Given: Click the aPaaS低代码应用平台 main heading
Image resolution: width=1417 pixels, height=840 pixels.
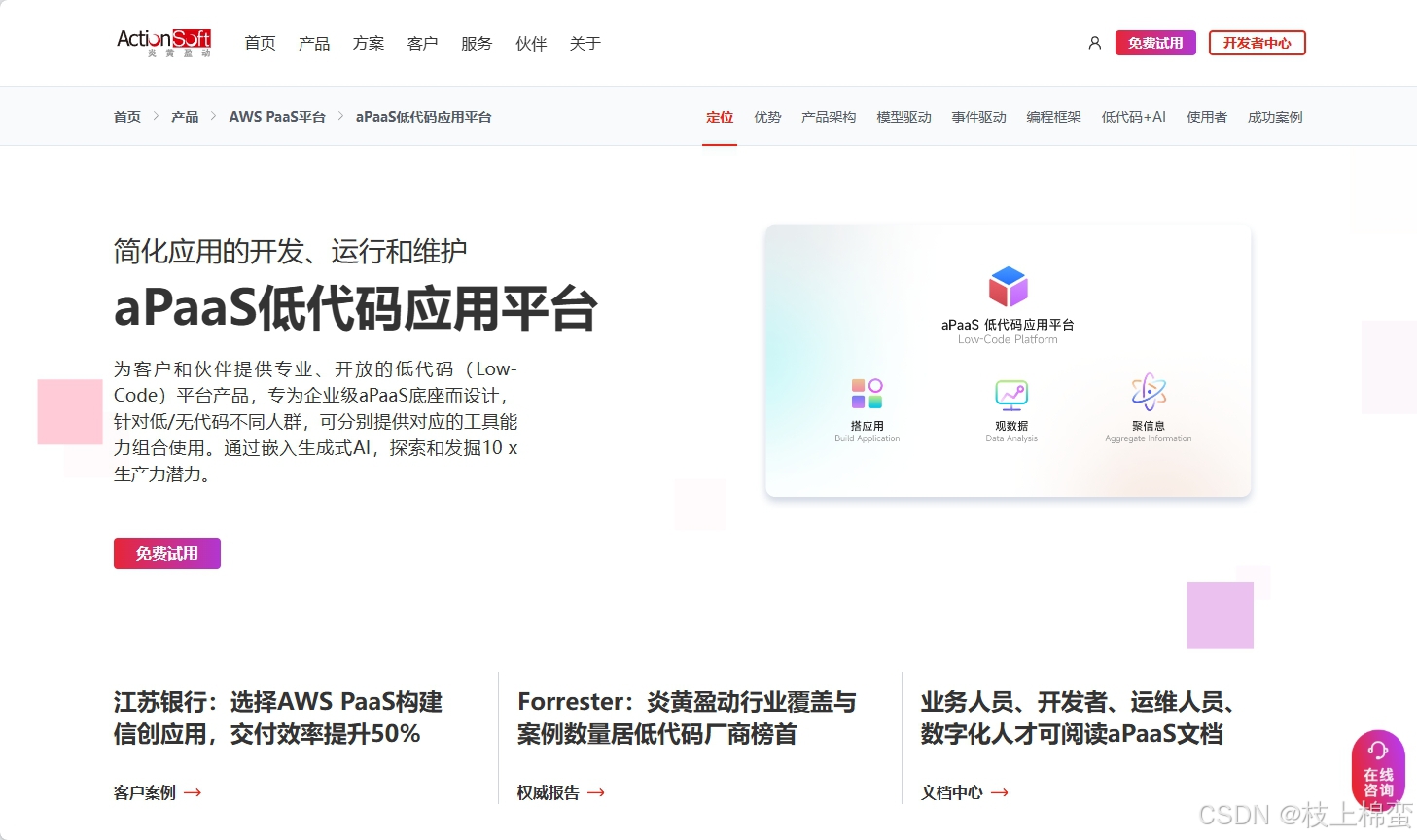Looking at the screenshot, I should tap(356, 309).
